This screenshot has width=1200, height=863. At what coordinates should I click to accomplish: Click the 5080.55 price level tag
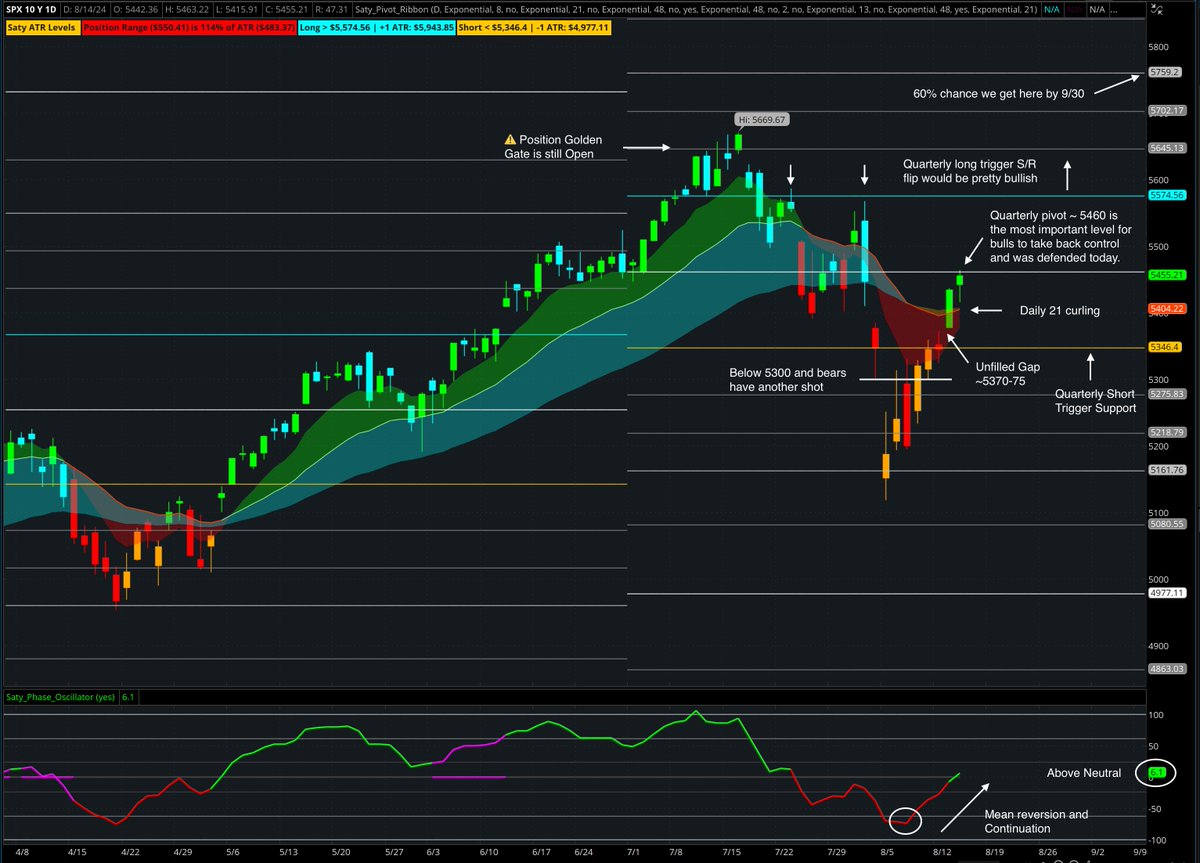pos(1168,523)
